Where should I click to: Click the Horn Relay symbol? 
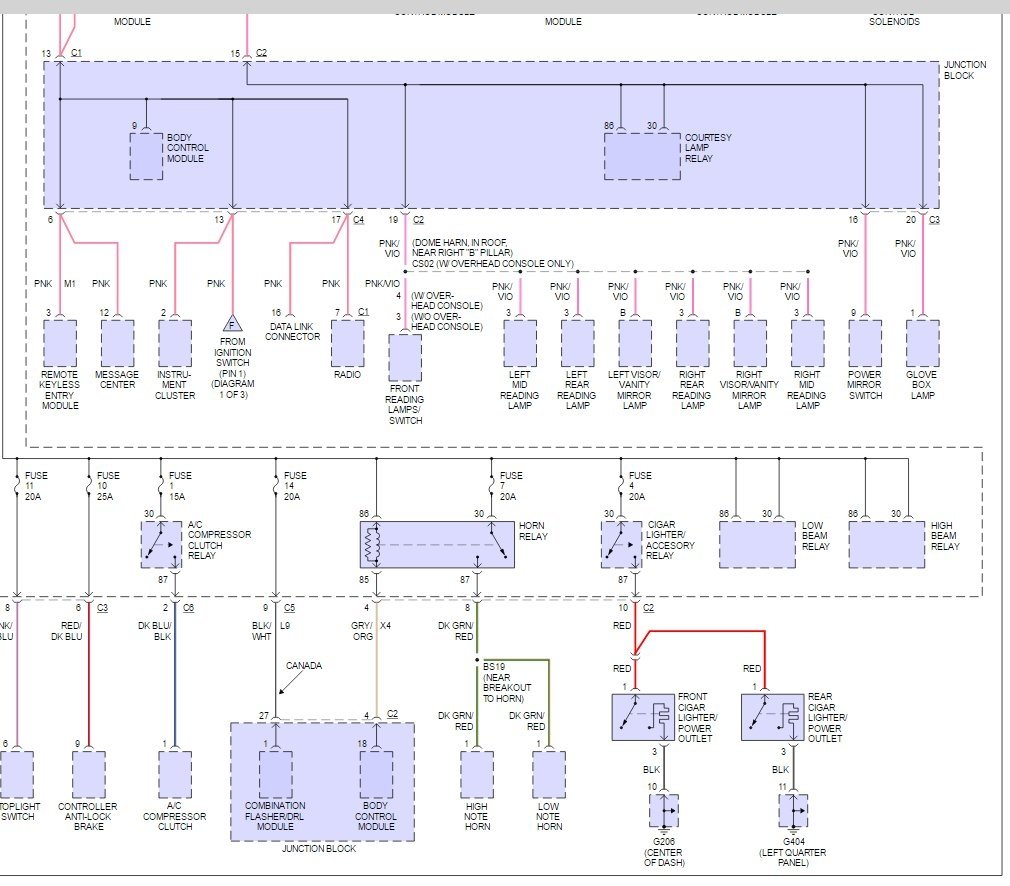(437, 544)
